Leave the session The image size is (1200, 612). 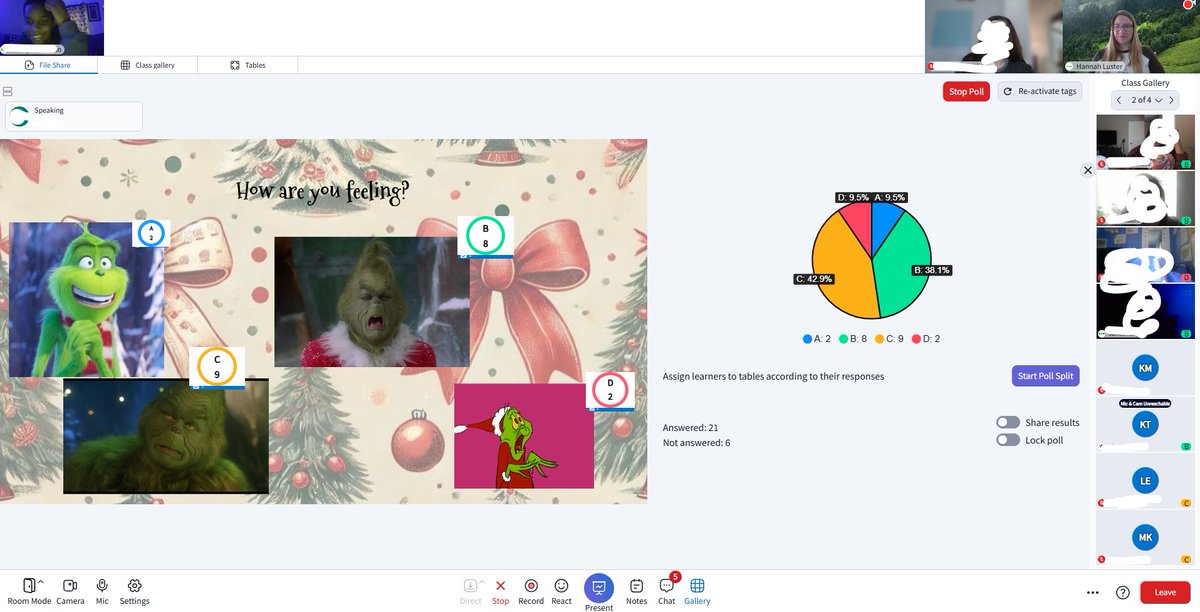click(x=1165, y=592)
